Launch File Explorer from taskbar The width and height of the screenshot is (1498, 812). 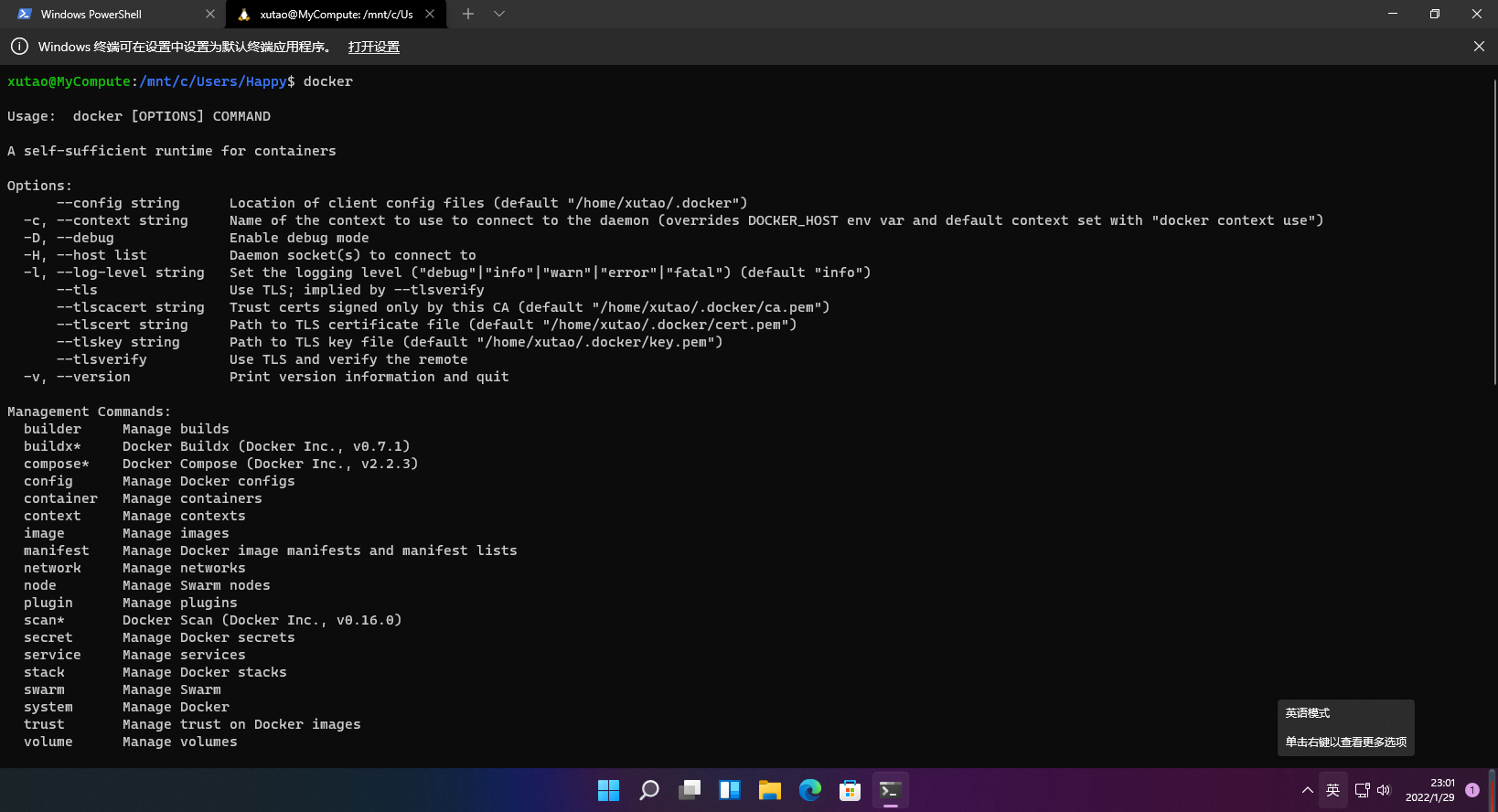tap(770, 790)
